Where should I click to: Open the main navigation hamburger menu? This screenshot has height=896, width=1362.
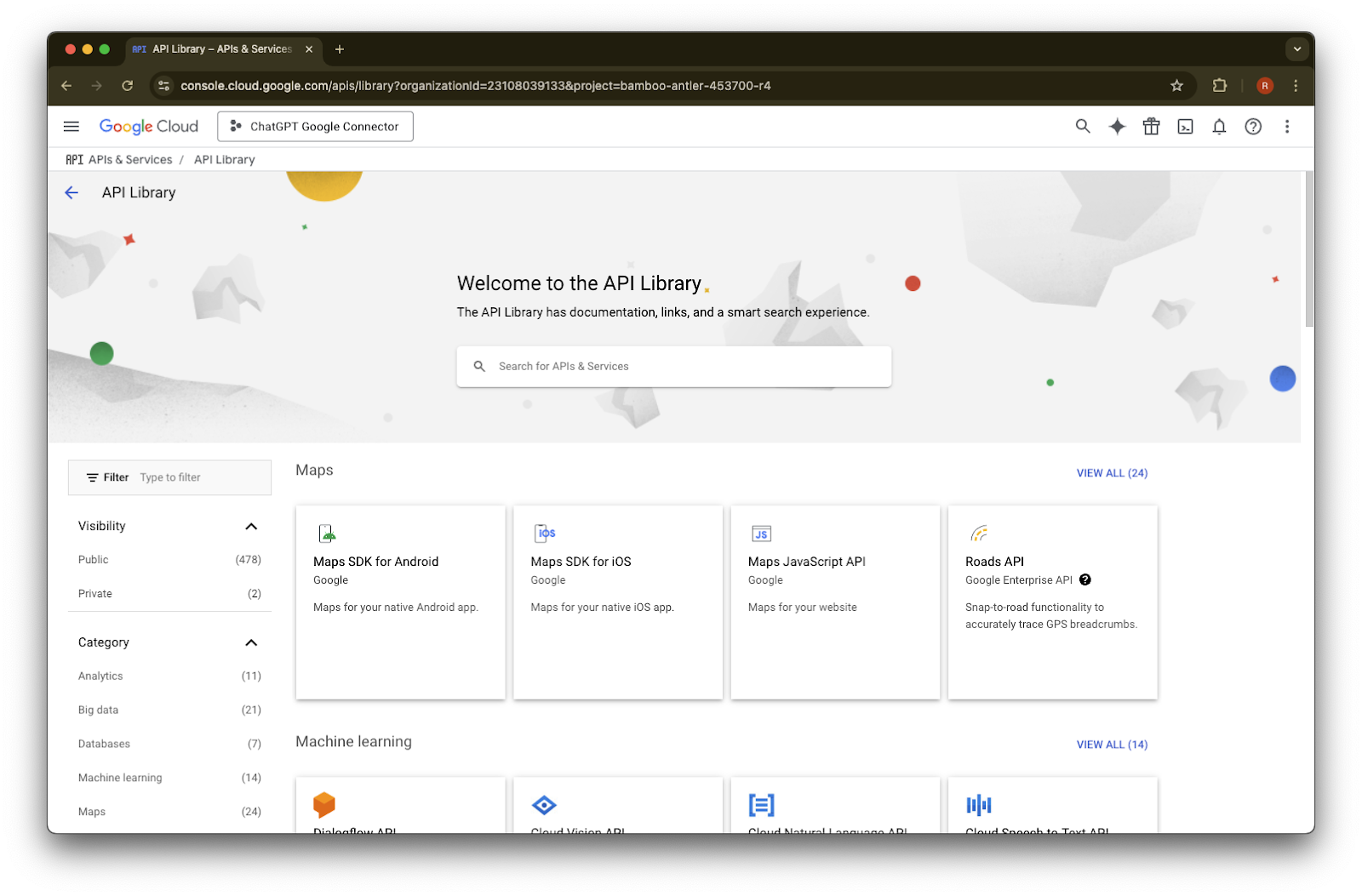[x=72, y=127]
